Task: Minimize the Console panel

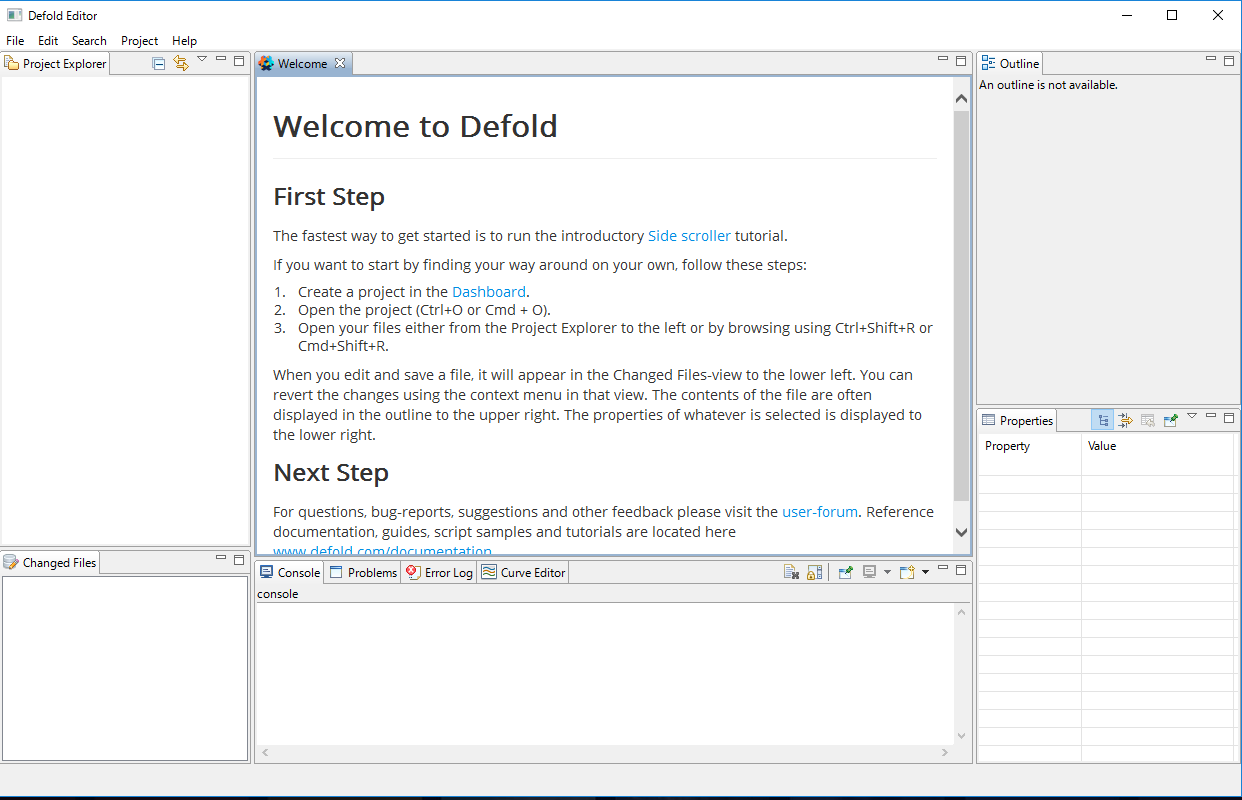Action: [x=943, y=567]
